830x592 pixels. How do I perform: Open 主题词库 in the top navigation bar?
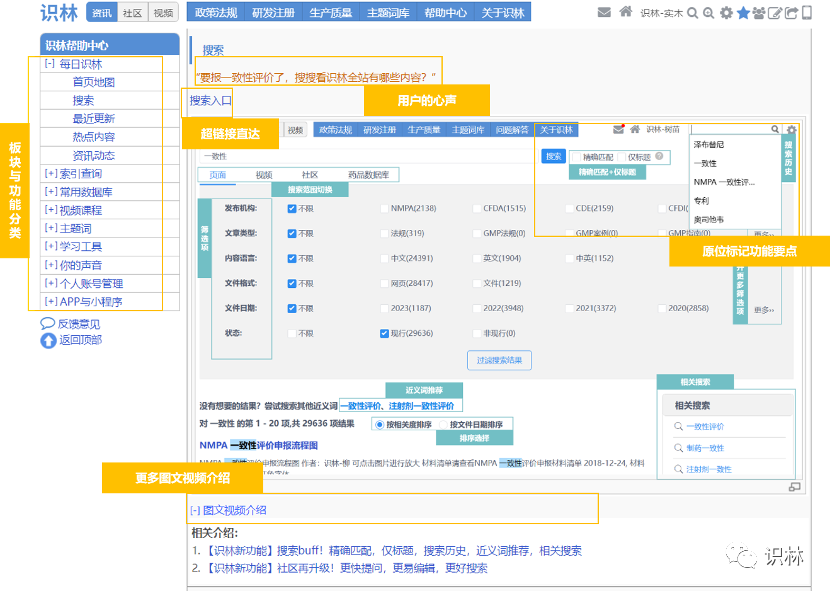tap(388, 13)
